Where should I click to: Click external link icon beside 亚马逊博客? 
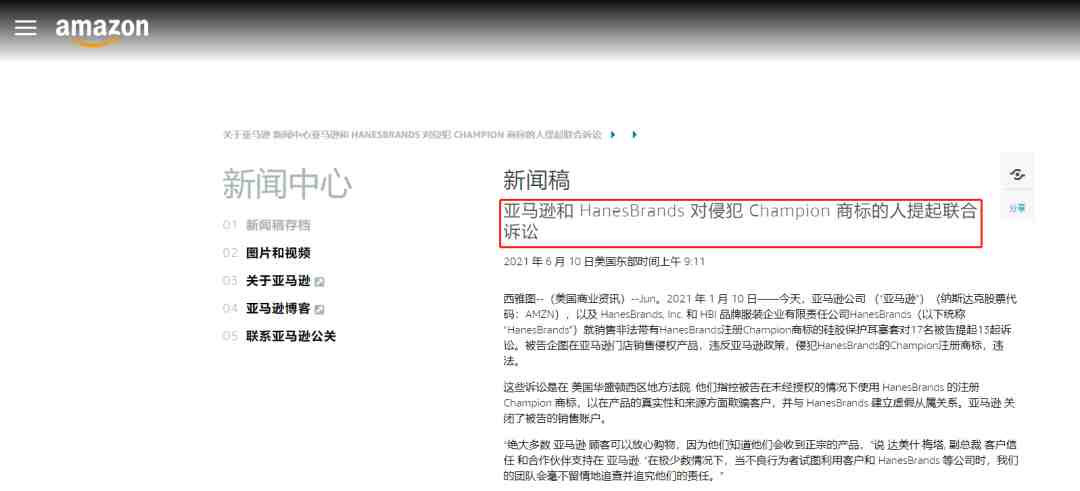coord(320,310)
